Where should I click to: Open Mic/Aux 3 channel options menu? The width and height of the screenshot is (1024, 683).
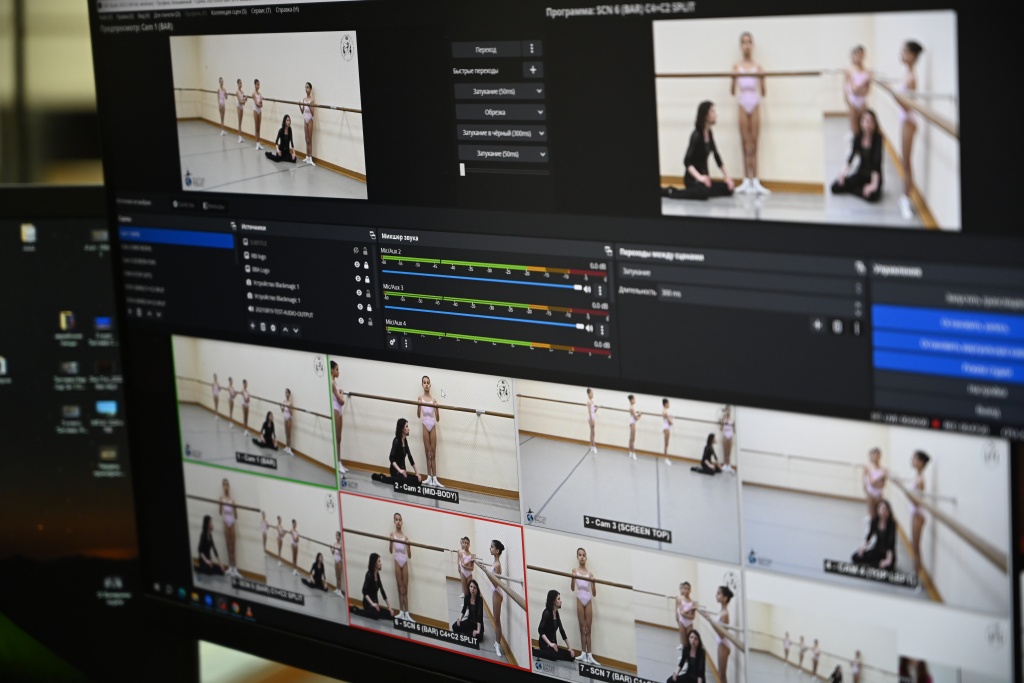tap(601, 329)
